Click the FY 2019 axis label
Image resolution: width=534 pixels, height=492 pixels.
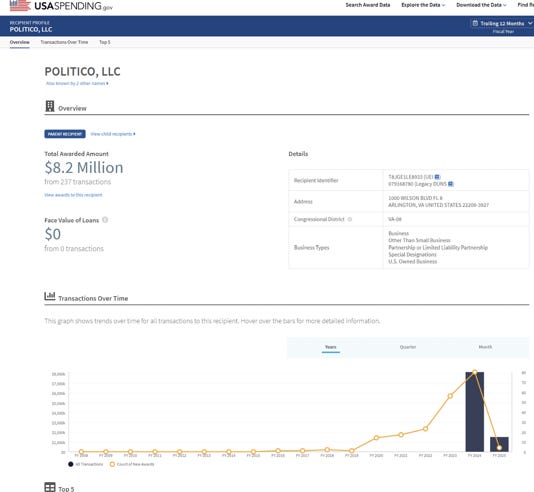point(352,456)
